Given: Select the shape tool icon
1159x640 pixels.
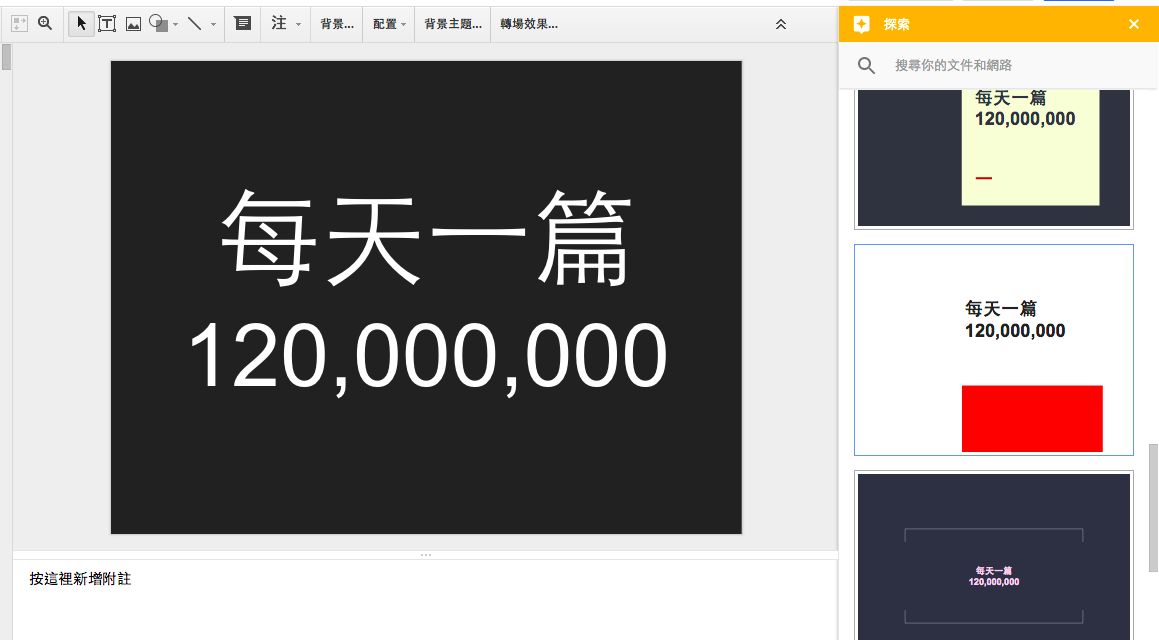Looking at the screenshot, I should point(158,24).
